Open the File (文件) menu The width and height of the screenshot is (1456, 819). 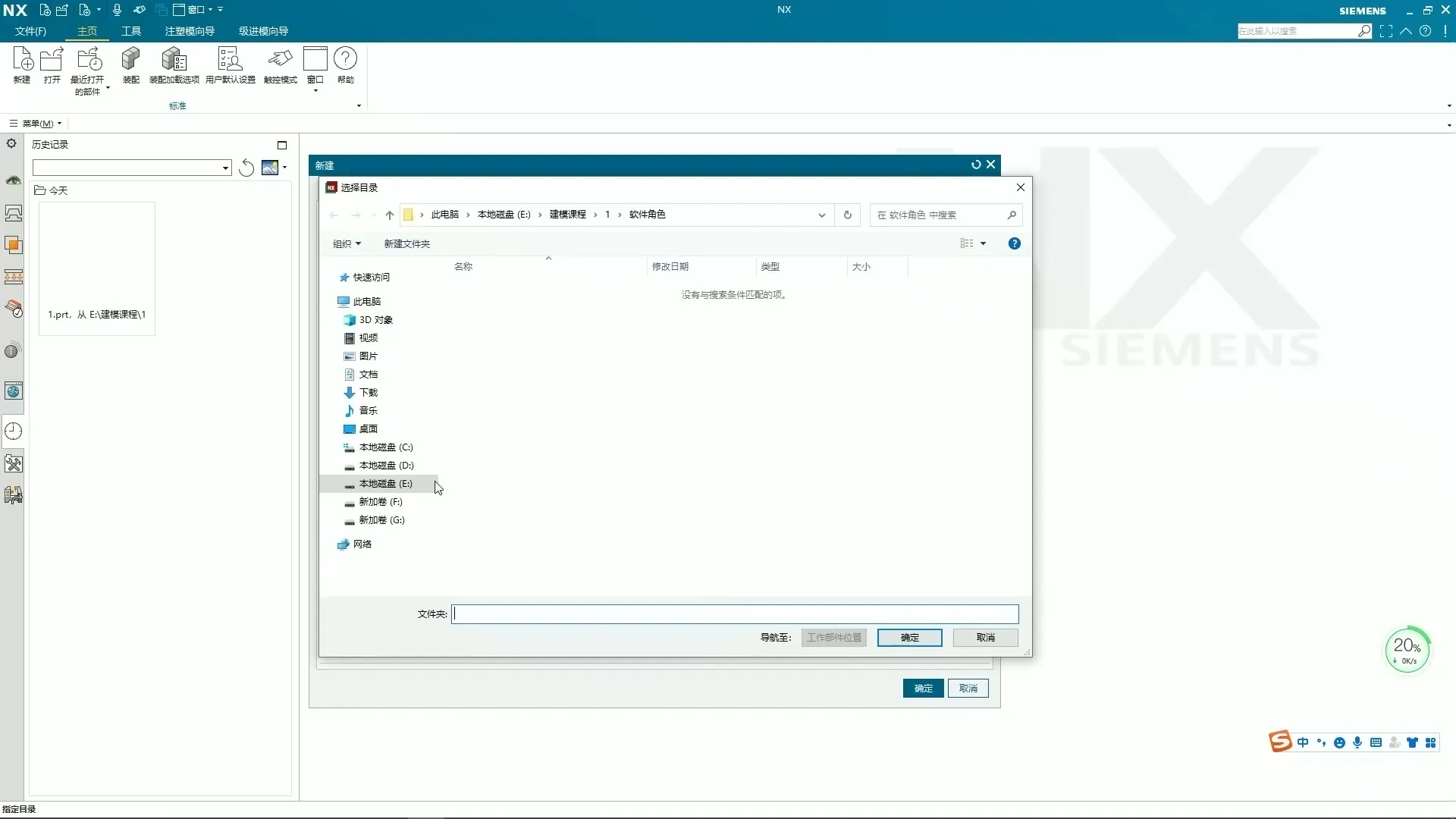(x=30, y=31)
